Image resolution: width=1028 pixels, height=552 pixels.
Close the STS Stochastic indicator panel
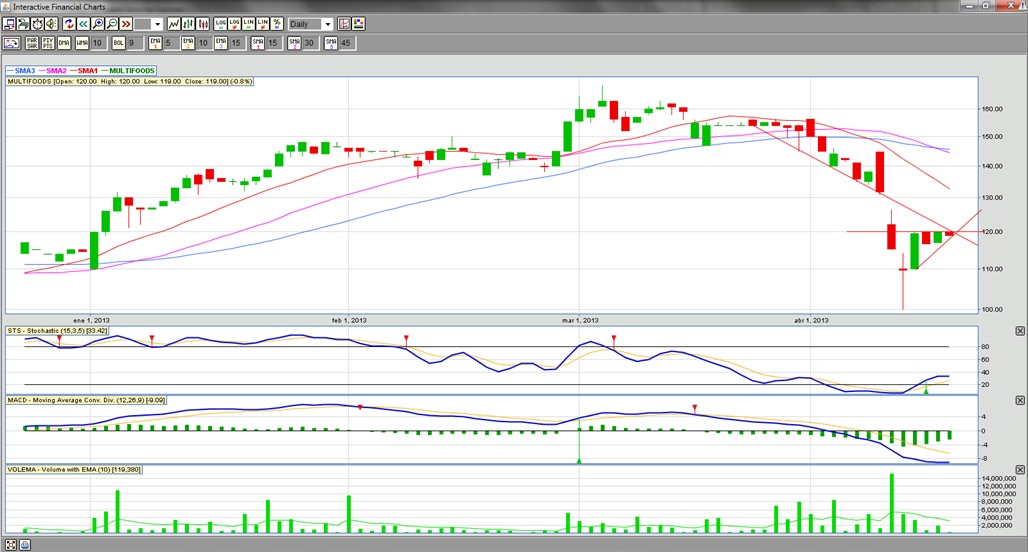point(1020,330)
